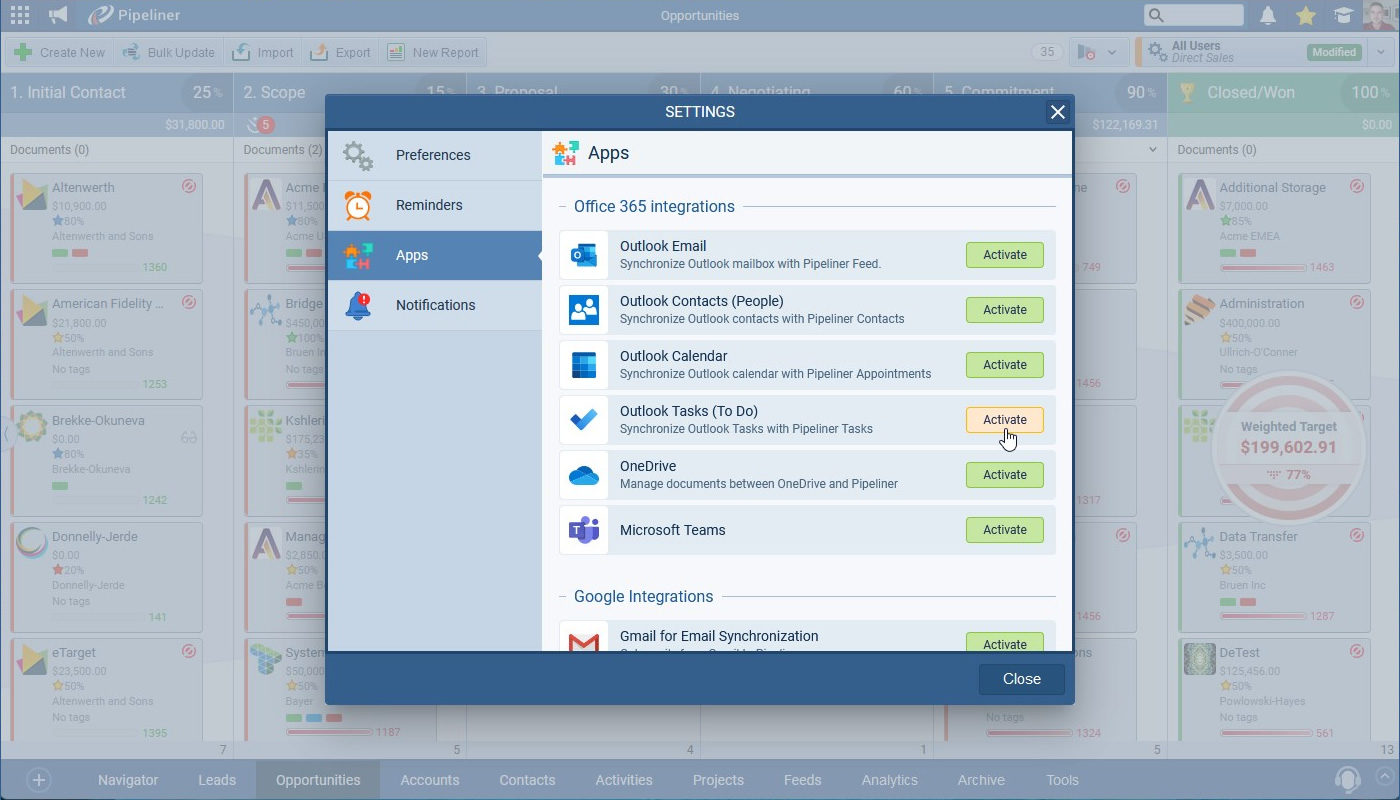Open the app grid launcher icon
This screenshot has width=1400, height=800.
point(19,15)
